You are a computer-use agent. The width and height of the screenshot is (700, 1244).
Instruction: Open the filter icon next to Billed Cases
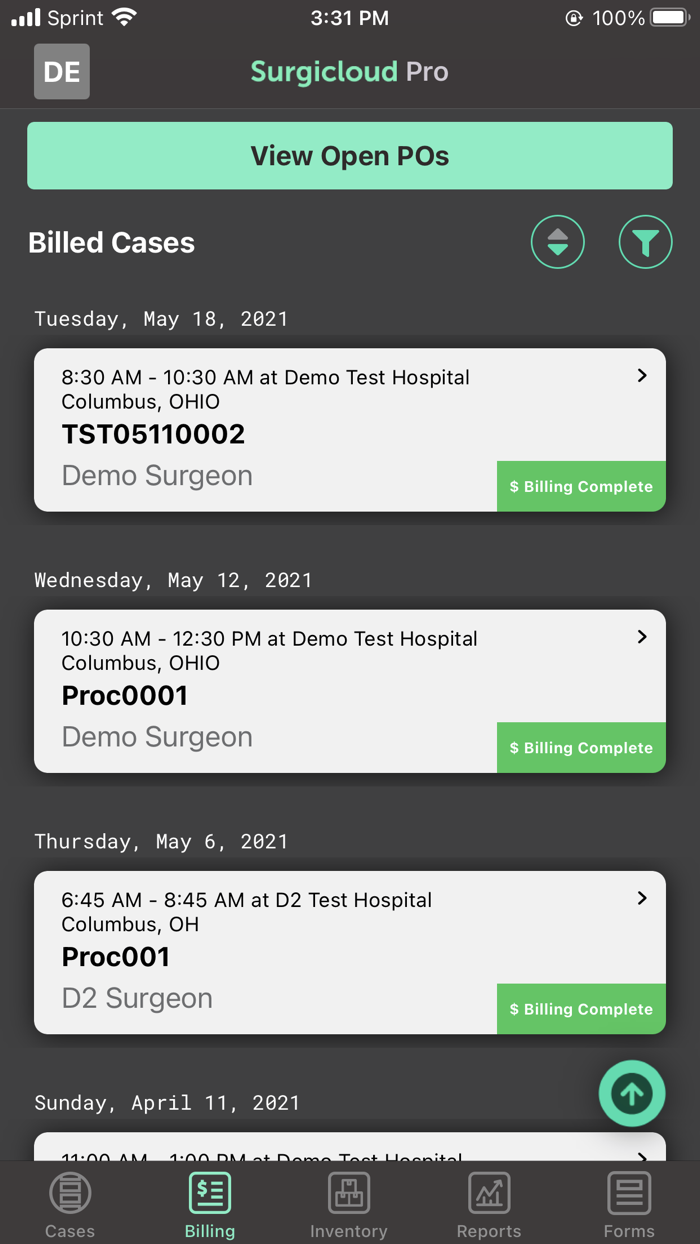tap(645, 242)
